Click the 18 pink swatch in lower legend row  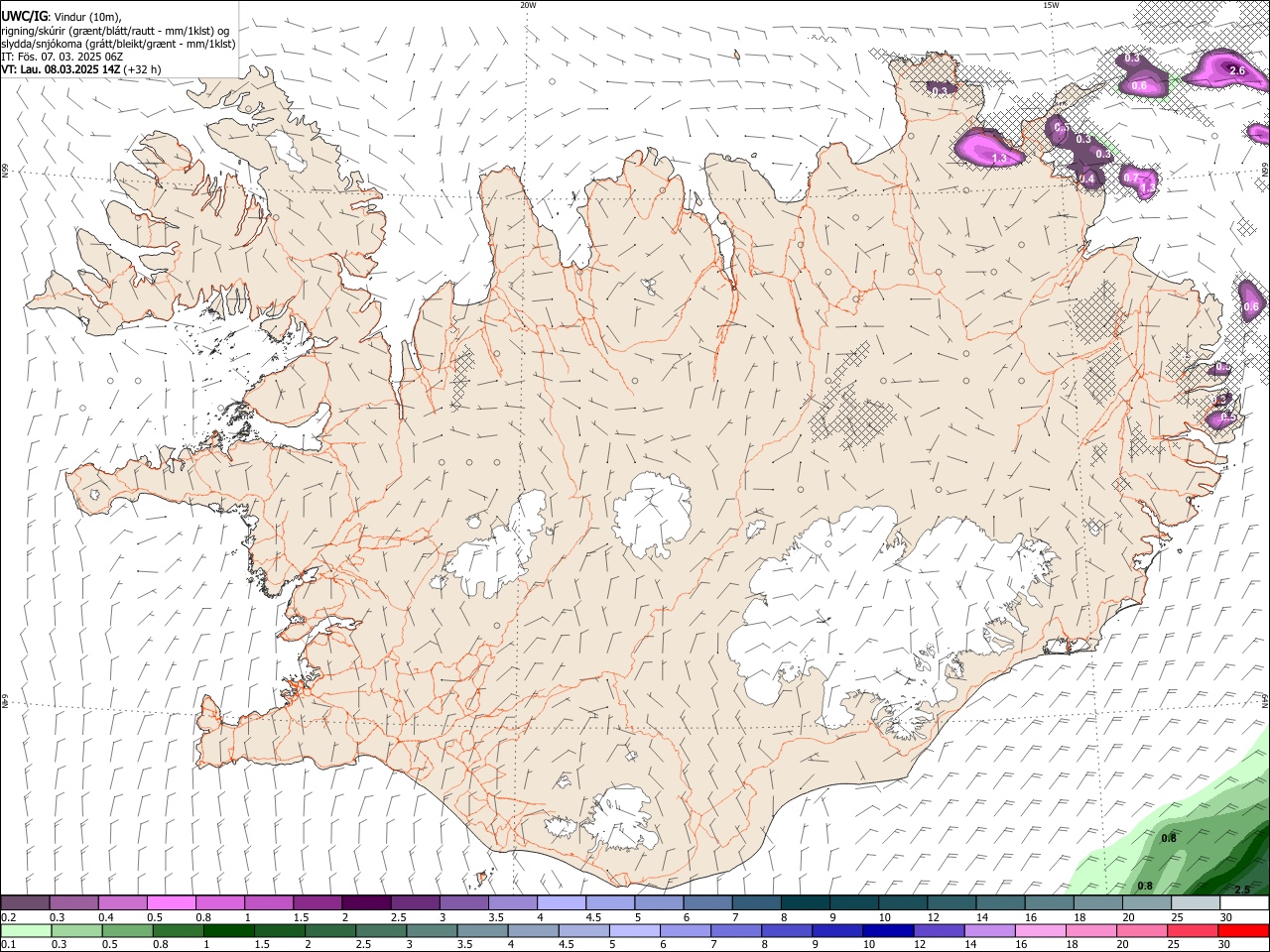click(x=1091, y=931)
